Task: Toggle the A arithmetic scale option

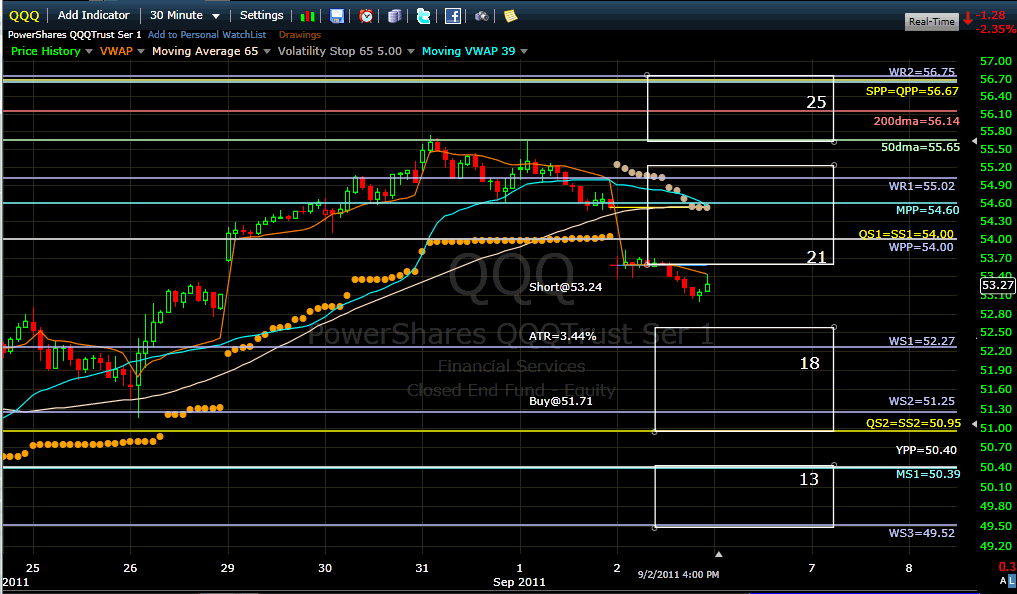Action: [x=1003, y=580]
